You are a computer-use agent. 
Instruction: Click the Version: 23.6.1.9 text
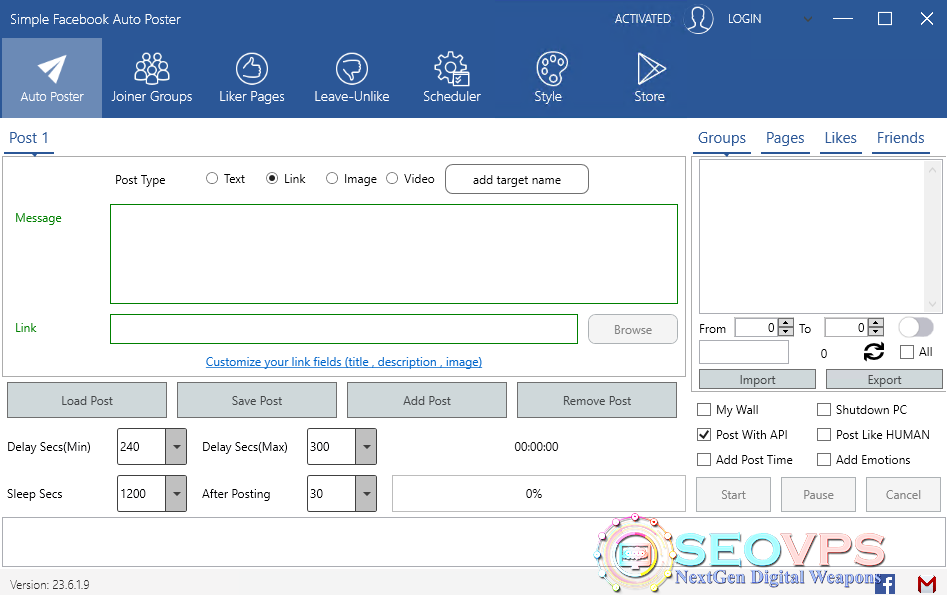pos(50,585)
